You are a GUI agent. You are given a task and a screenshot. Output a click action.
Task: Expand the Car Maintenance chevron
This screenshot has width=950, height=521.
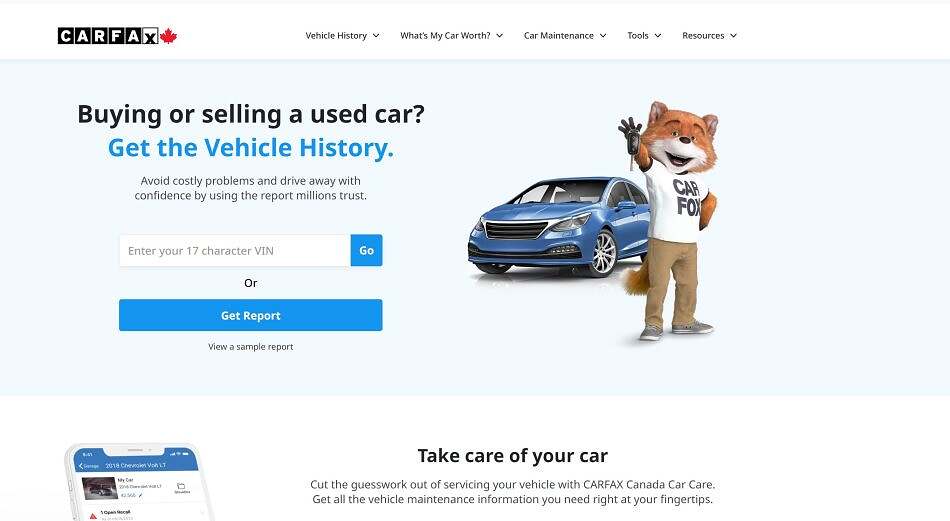603,36
